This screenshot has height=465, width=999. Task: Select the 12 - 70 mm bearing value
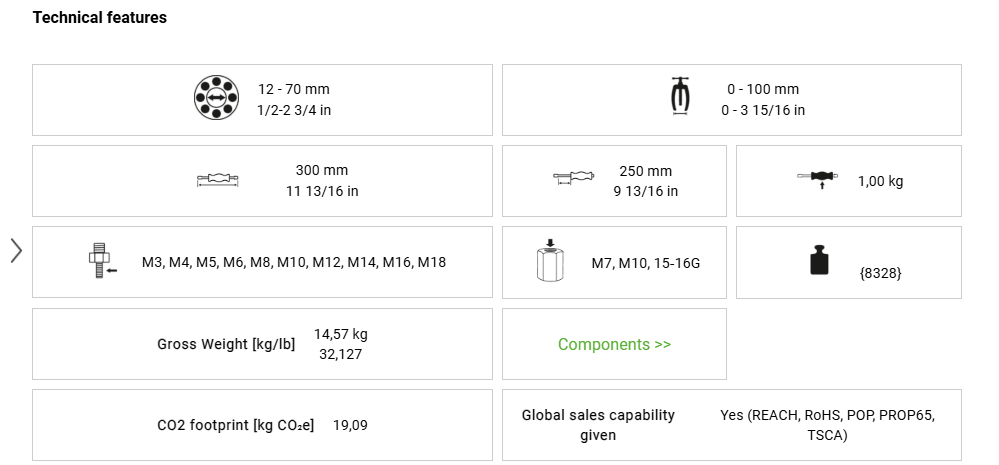coord(293,89)
